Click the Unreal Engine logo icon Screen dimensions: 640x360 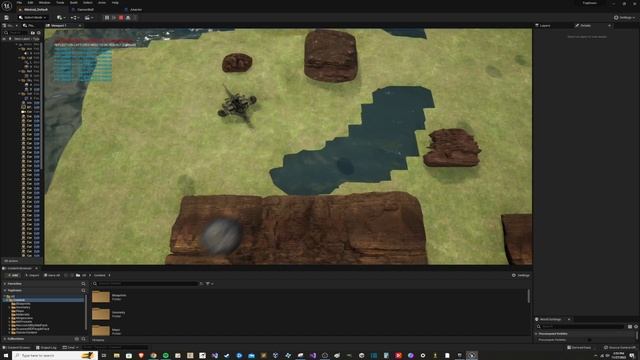pos(7,6)
